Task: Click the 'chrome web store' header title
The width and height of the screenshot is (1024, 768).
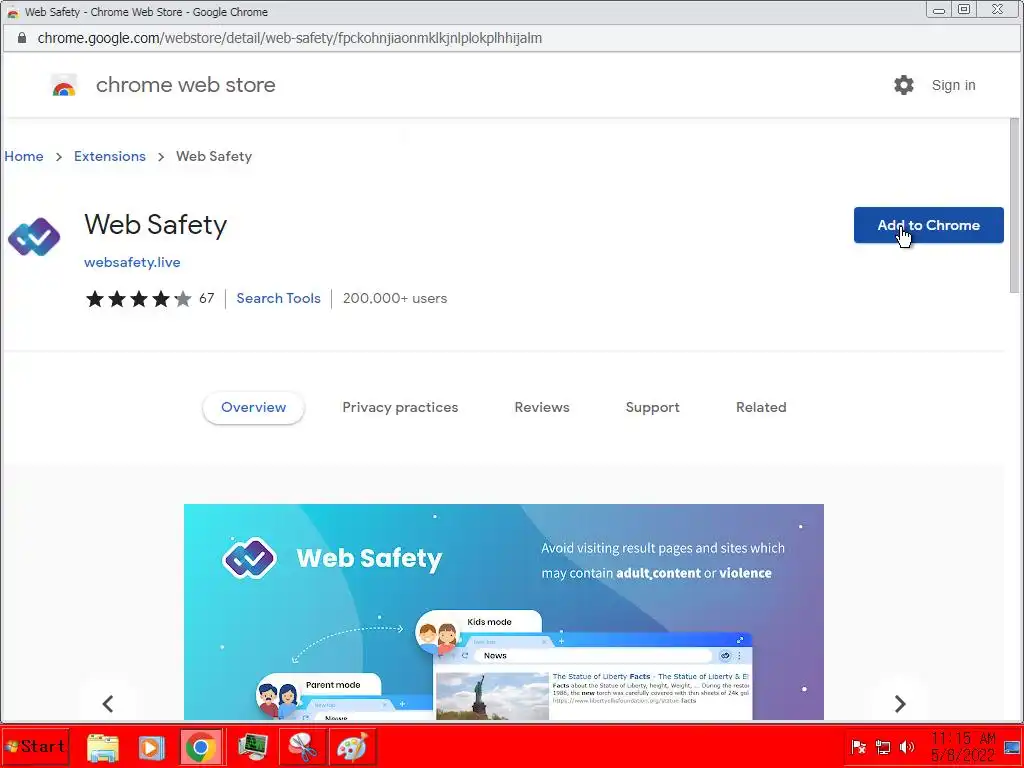Action: 185,85
